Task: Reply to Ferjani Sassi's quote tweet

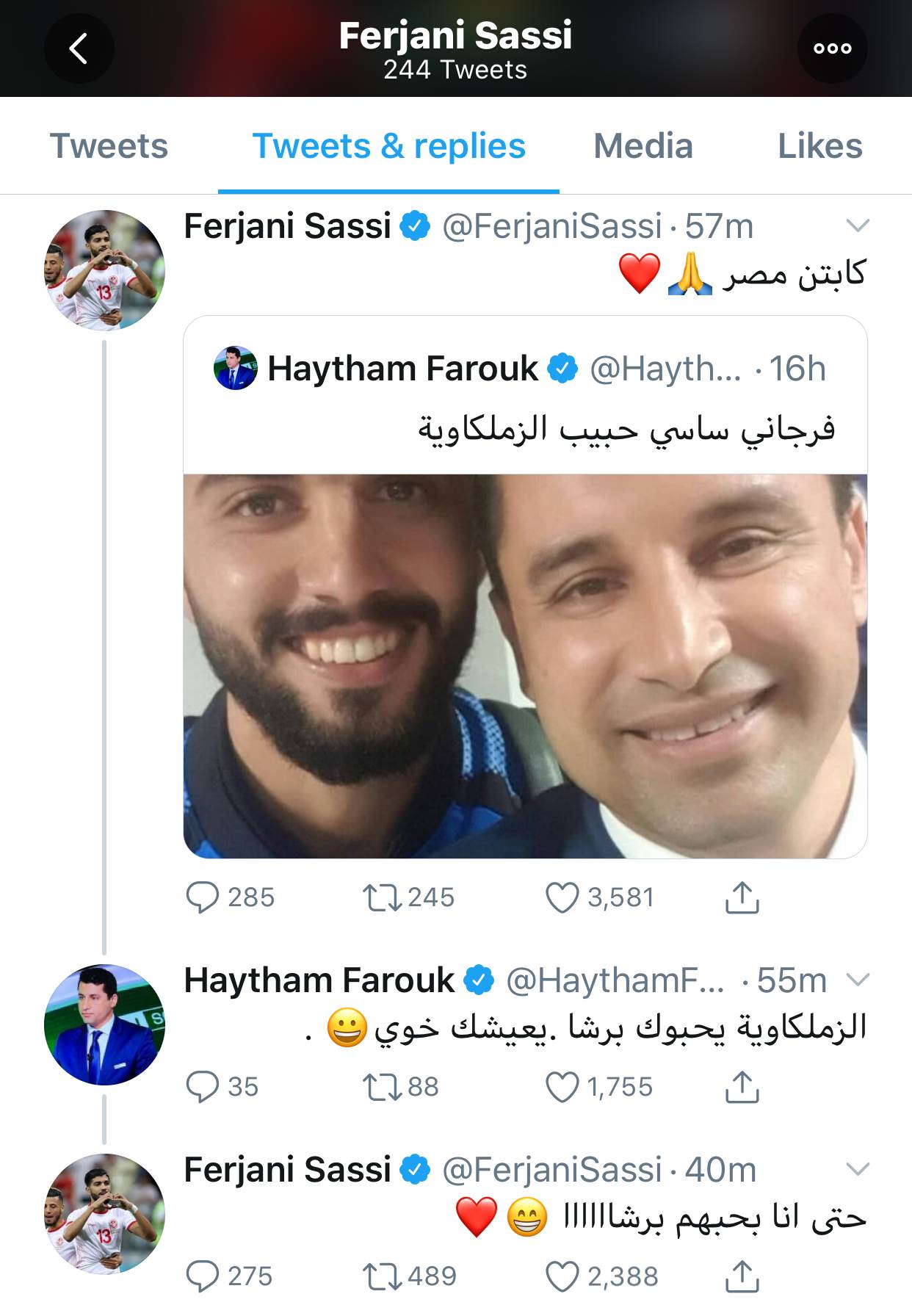Action: pos(203,897)
